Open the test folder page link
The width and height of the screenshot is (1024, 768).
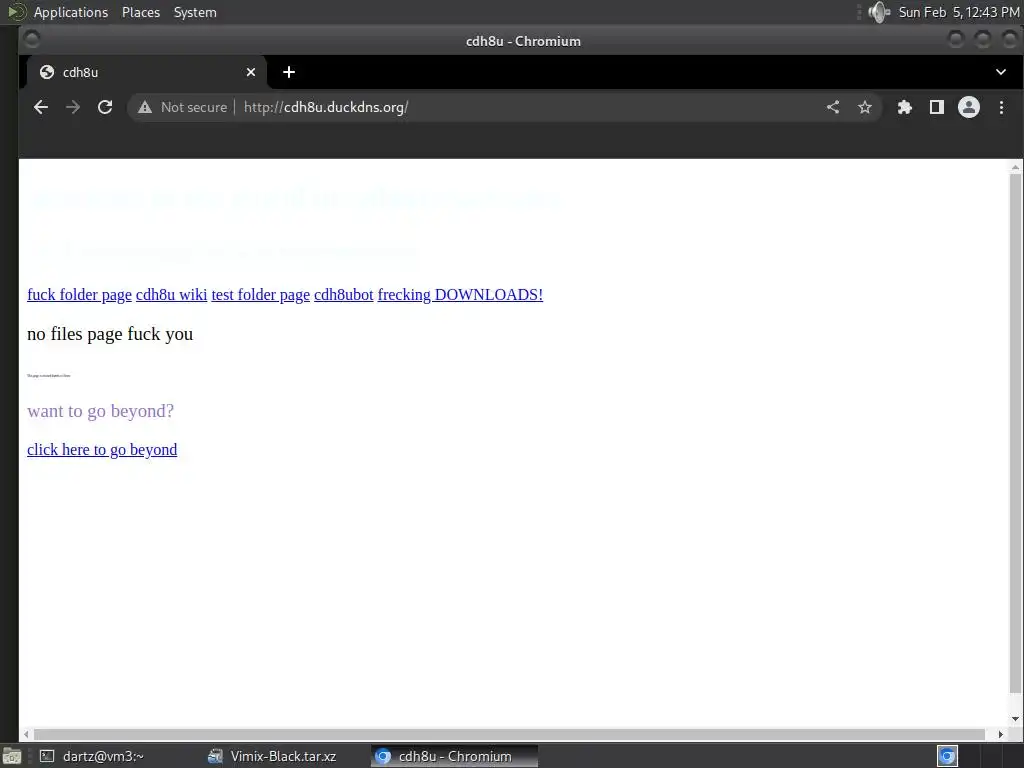261,295
